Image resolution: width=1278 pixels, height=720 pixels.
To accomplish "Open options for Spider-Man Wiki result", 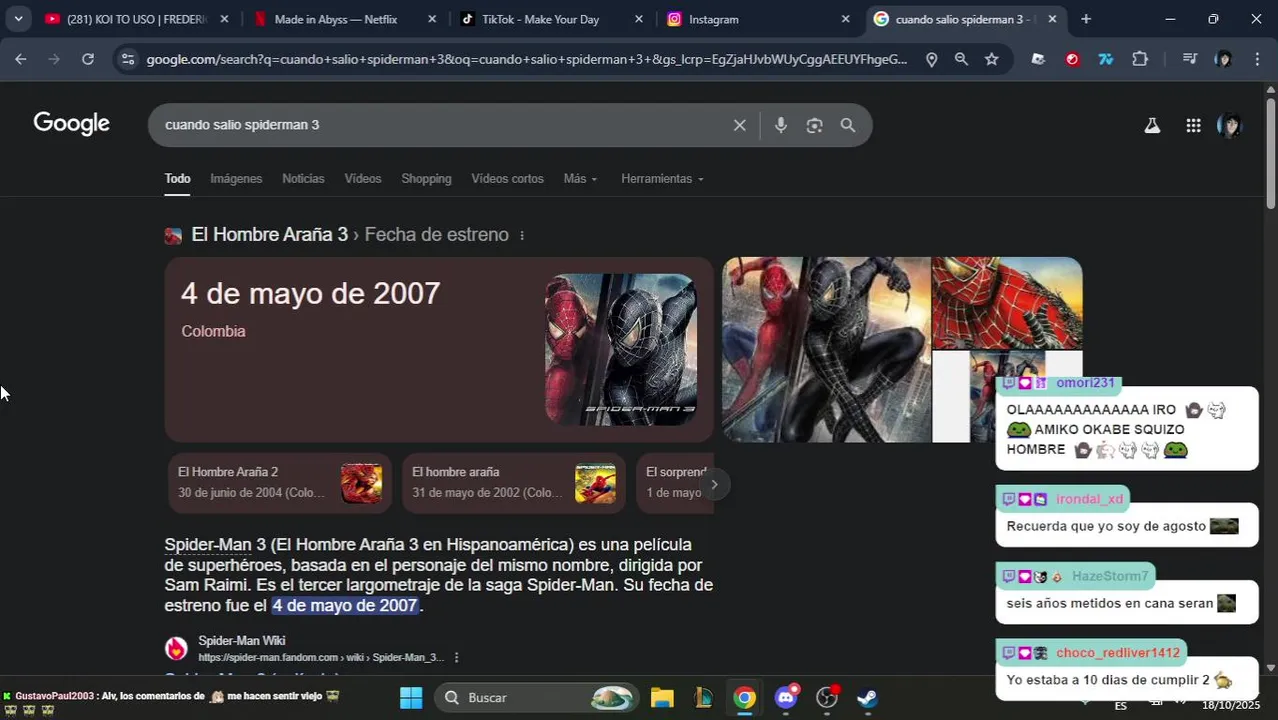I will tap(456, 657).
